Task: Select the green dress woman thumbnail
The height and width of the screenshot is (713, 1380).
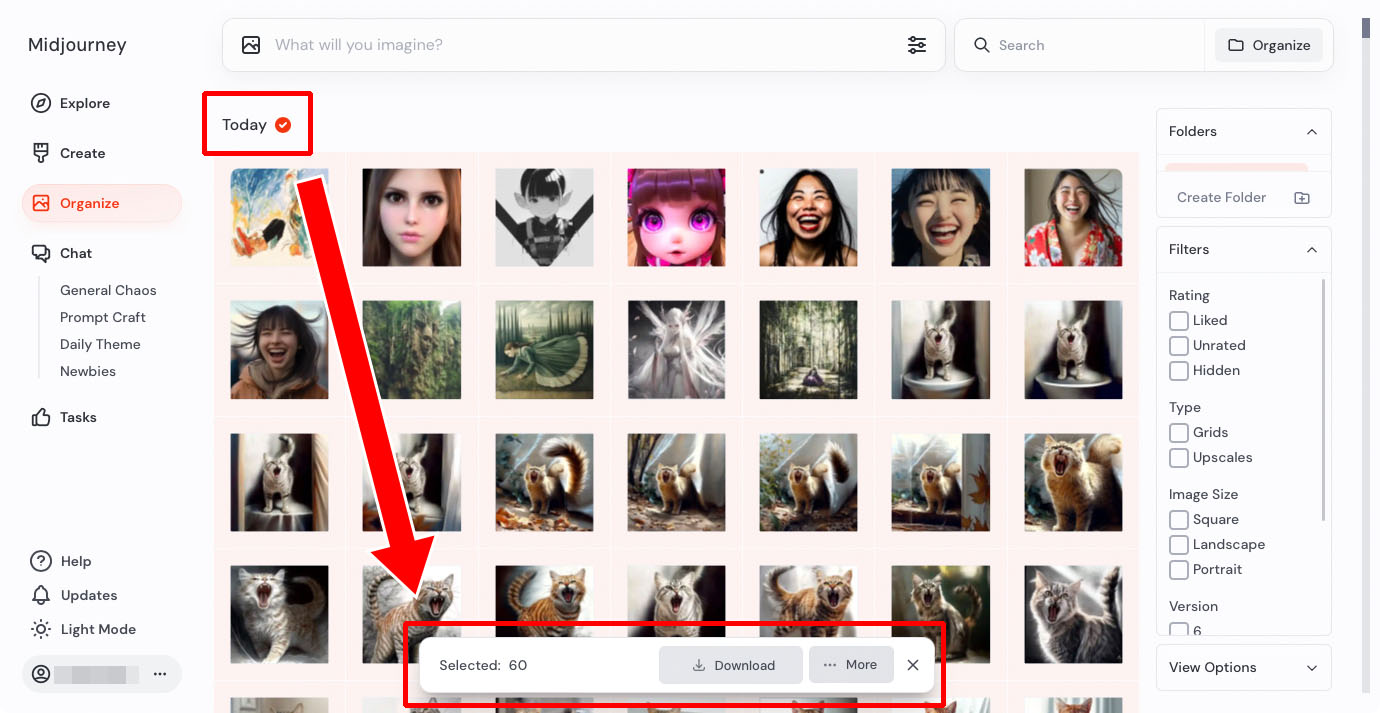Action: pos(544,350)
